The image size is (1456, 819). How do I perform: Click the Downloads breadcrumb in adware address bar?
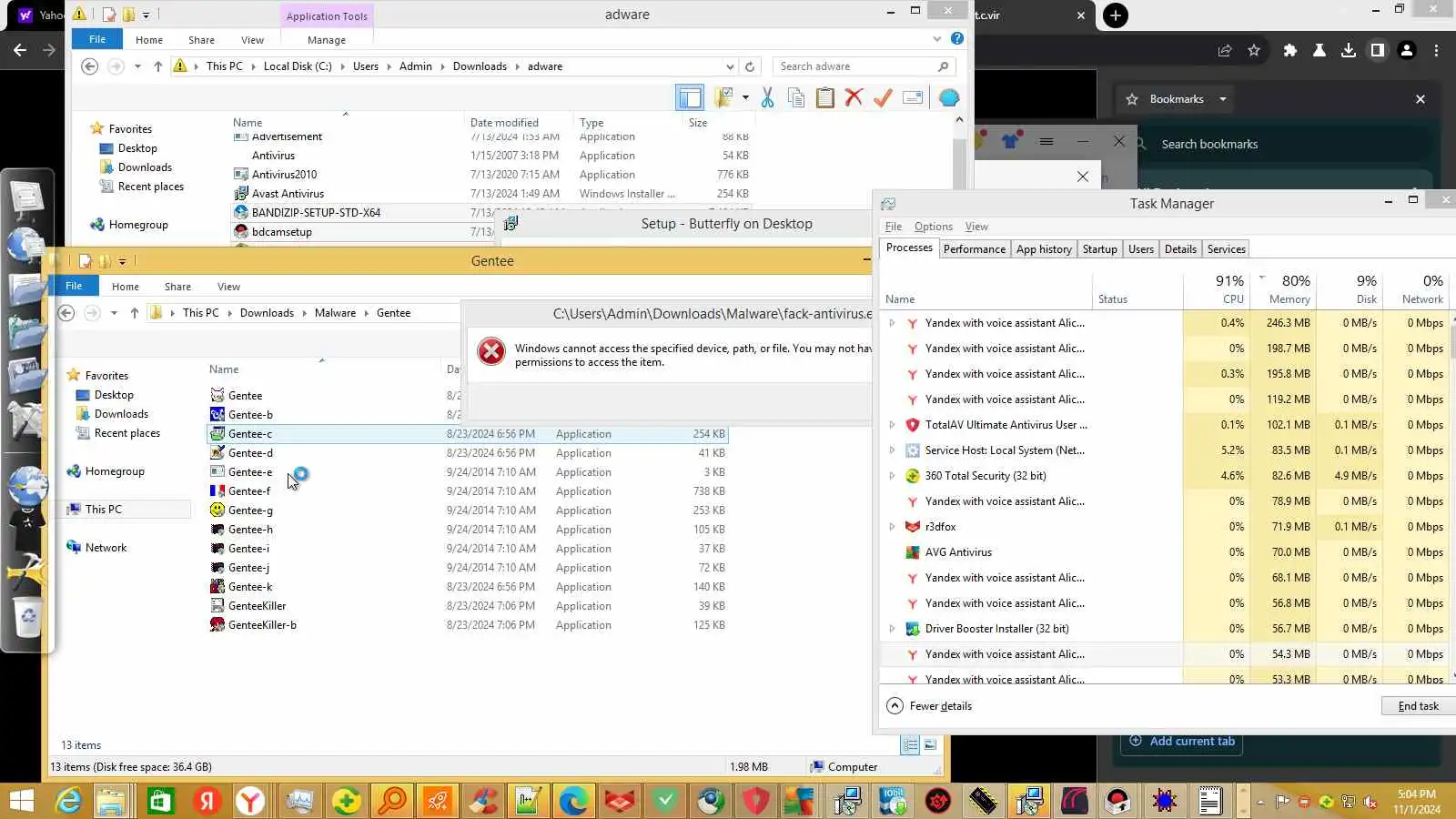pos(480,66)
